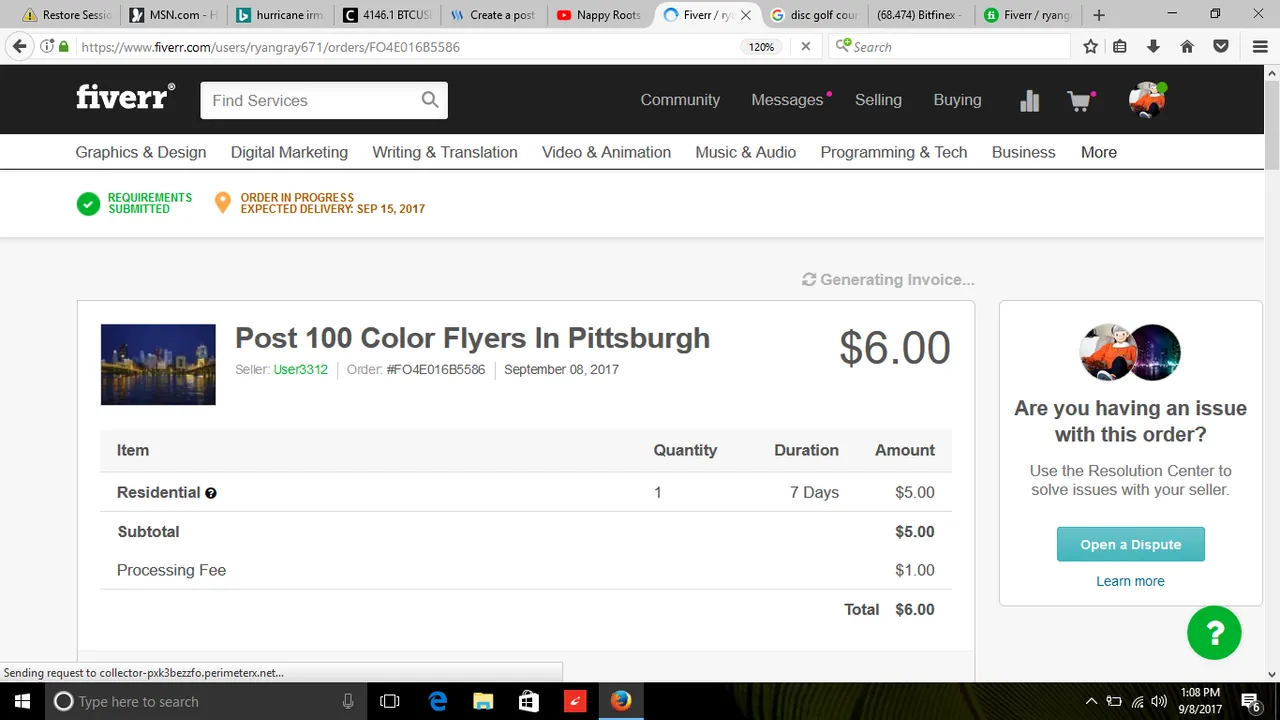Switch to the MSN.com tab
1280x720 pixels.
pos(174,15)
